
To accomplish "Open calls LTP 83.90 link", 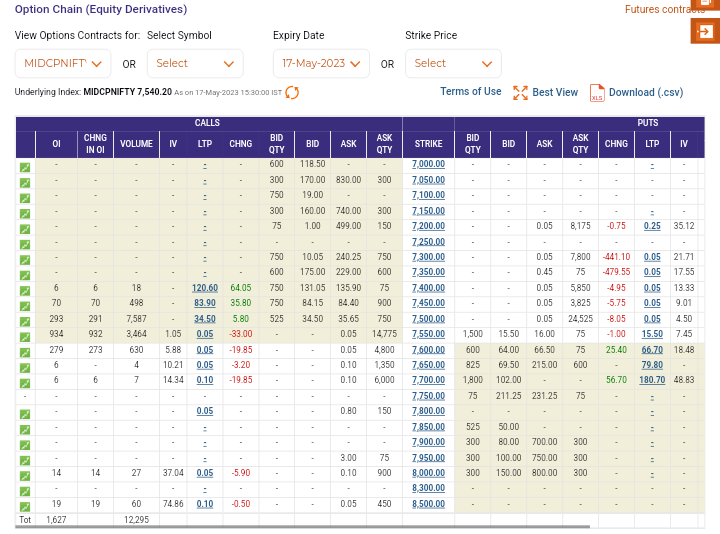I will 205,303.
